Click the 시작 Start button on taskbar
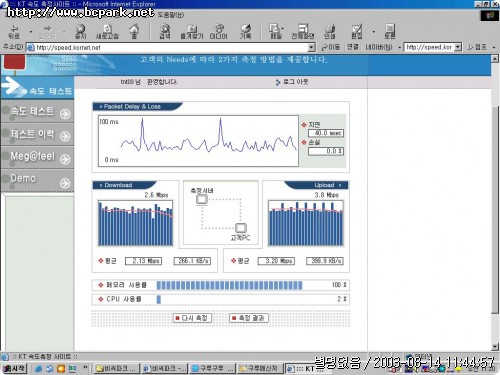This screenshot has width=500, height=375. coord(14,368)
